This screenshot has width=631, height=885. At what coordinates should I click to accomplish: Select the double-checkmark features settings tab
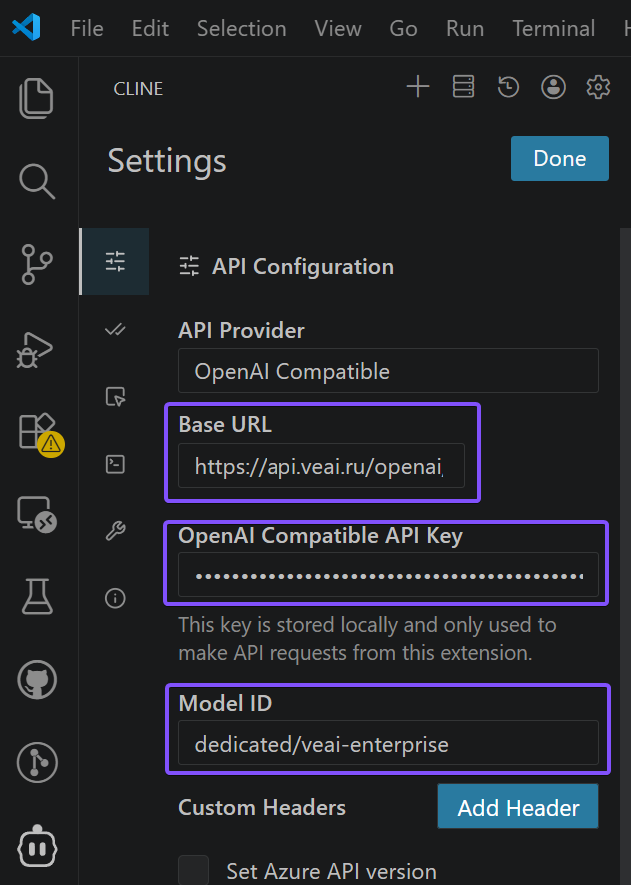(115, 329)
